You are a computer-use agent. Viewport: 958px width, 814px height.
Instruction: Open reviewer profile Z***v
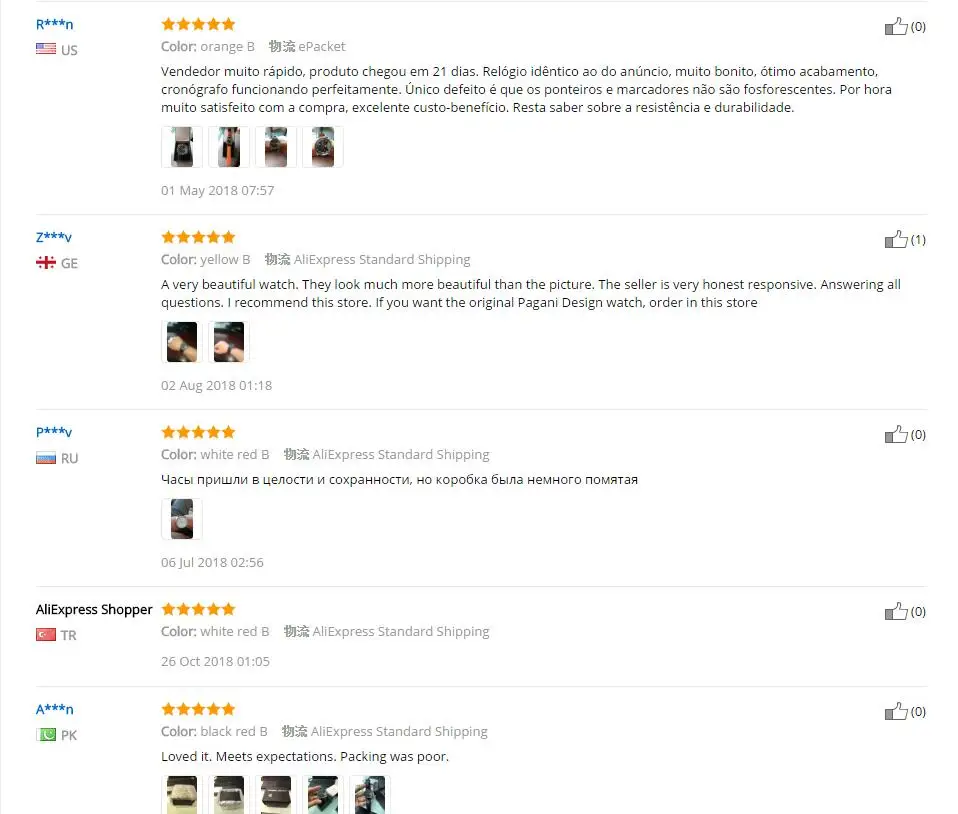(54, 237)
